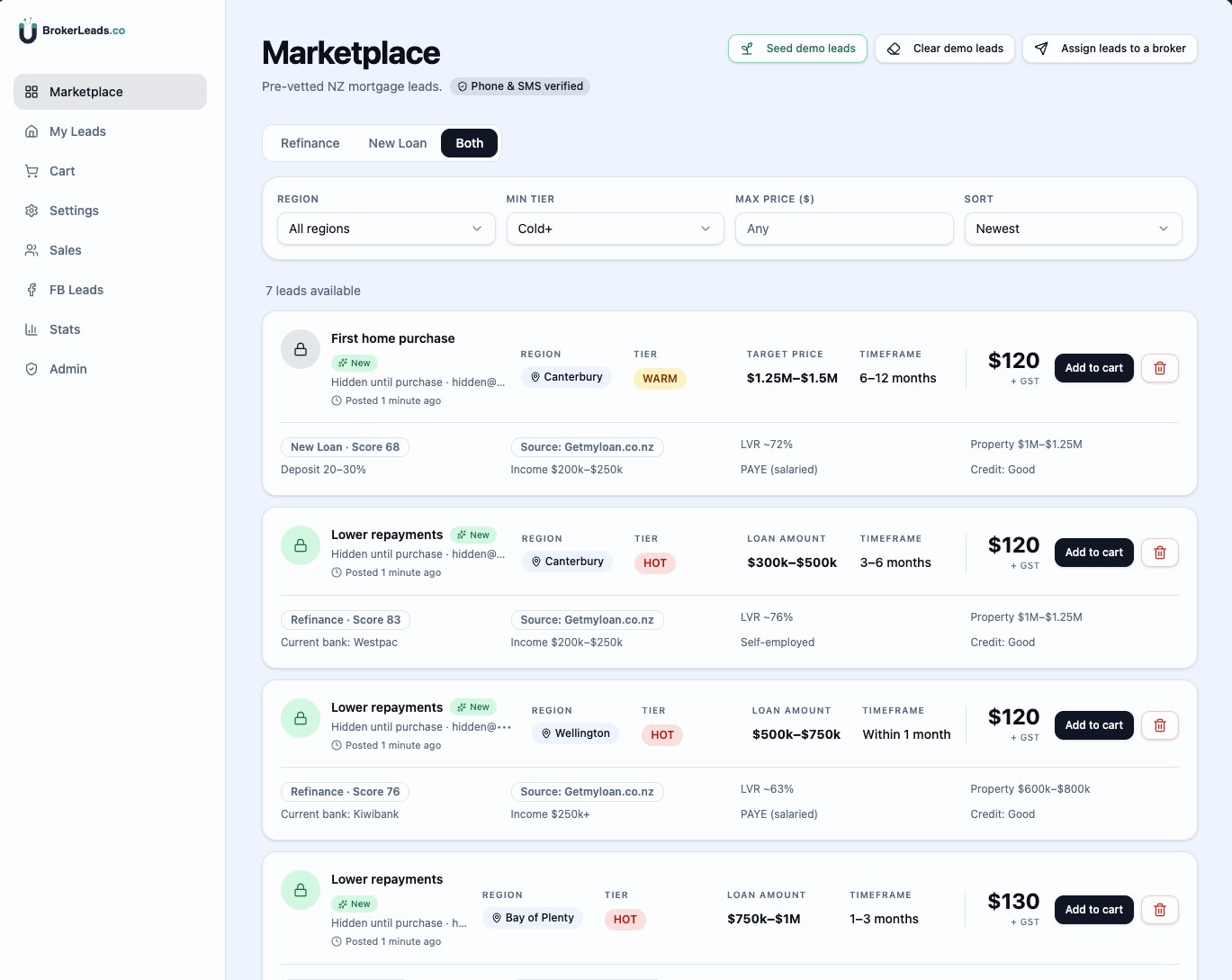Click the Phone & SMS verified badge
This screenshot has width=1232, height=980.
520,86
